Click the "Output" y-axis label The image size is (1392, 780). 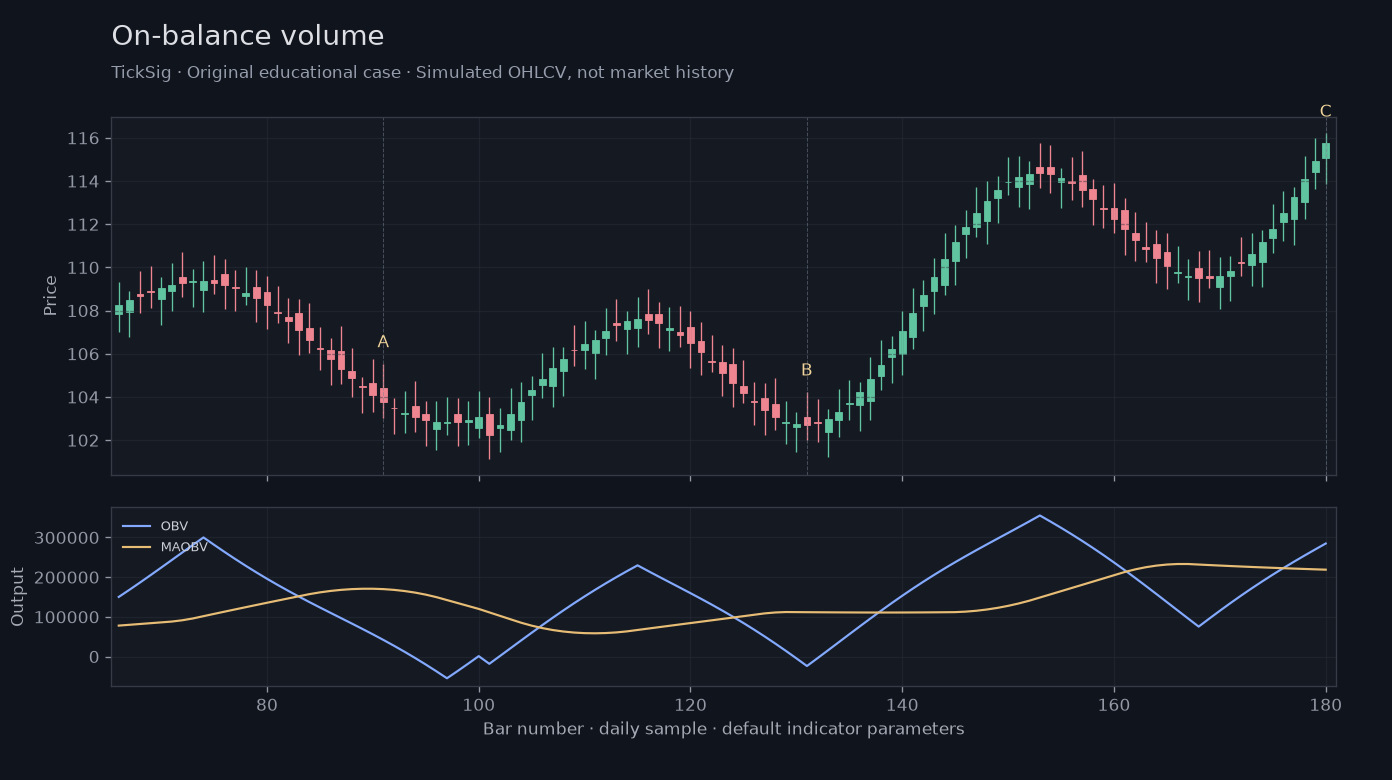(x=18, y=597)
